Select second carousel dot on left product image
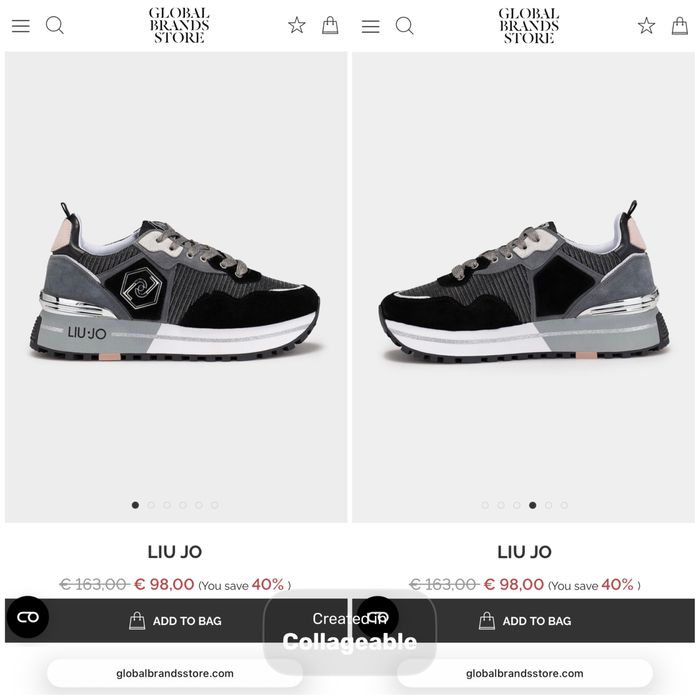This screenshot has width=700, height=700. [151, 505]
